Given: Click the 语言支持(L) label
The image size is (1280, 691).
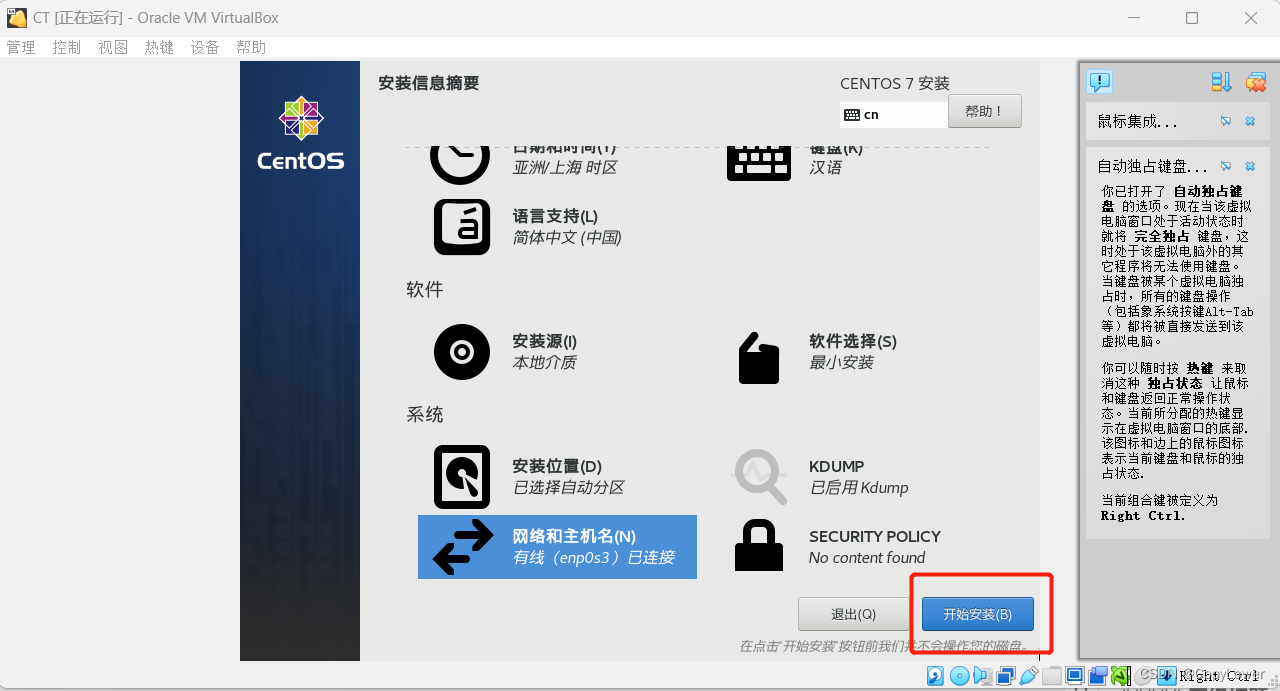Looking at the screenshot, I should click(x=555, y=216).
